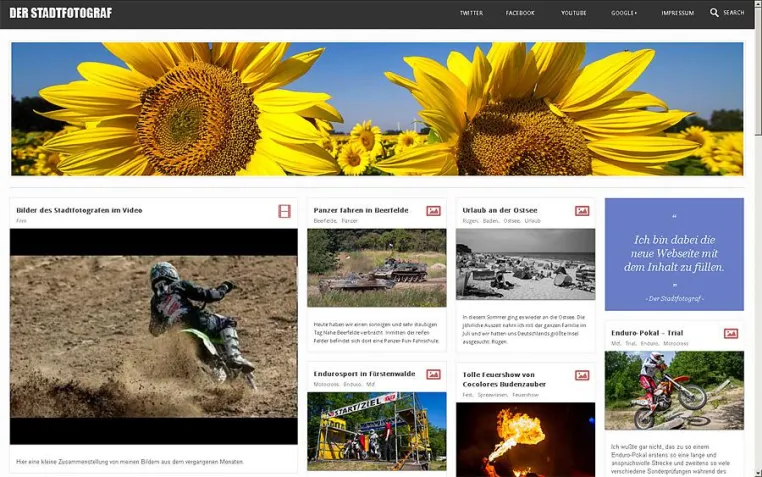
Task: Click the scrollbar down arrow
Action: 758,473
